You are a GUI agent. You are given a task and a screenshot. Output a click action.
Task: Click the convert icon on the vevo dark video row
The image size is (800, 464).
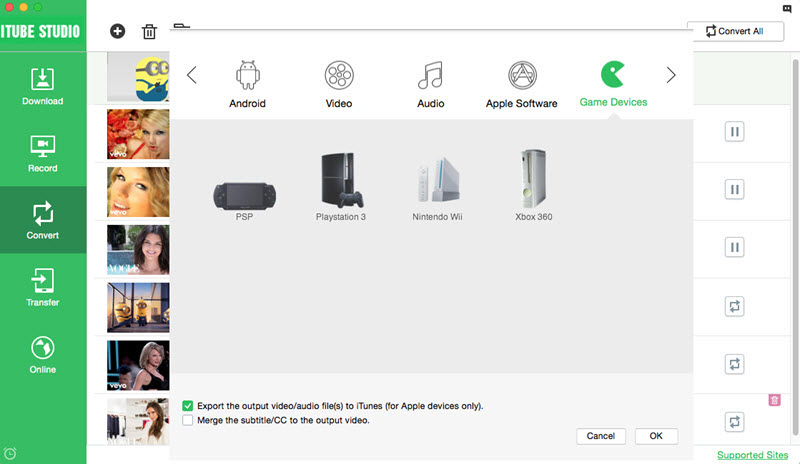tap(734, 364)
